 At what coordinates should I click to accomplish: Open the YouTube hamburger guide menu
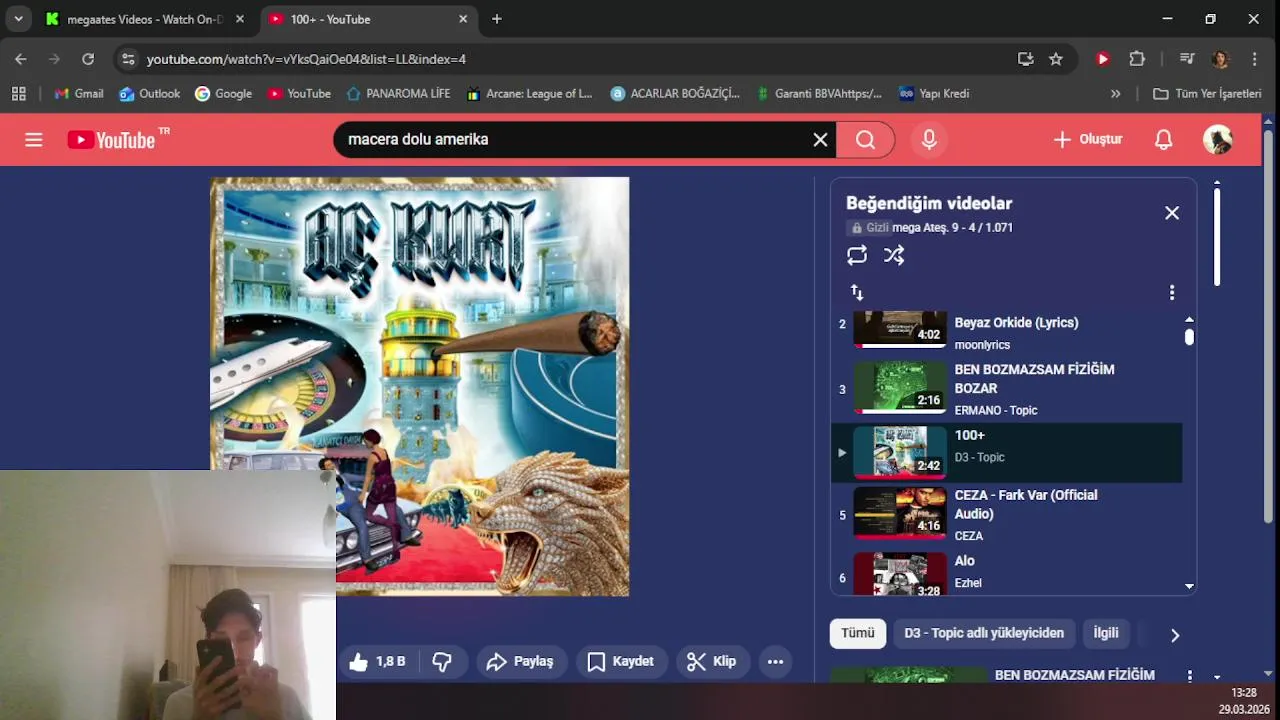[x=34, y=140]
